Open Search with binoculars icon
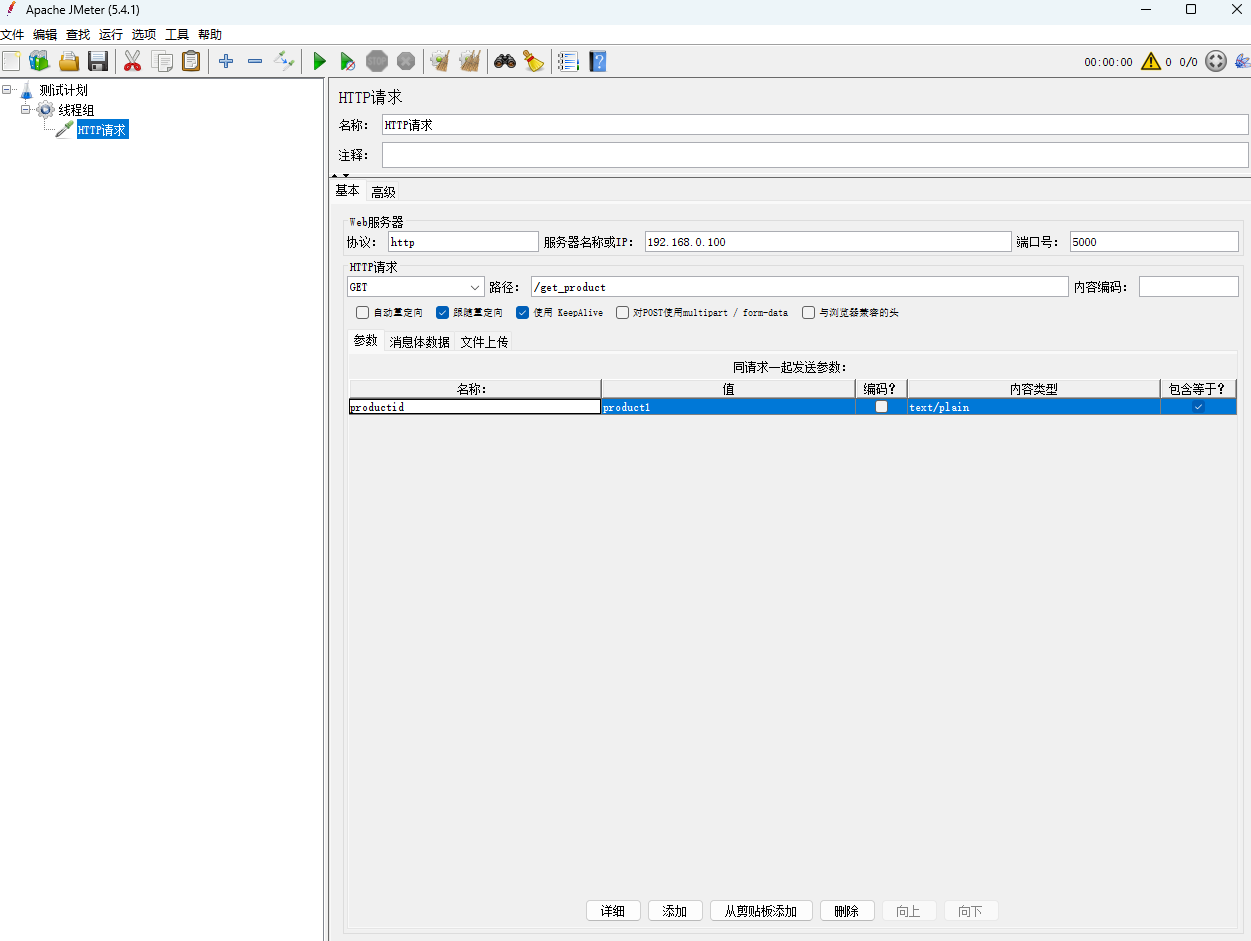This screenshot has height=941, width=1251. [505, 62]
